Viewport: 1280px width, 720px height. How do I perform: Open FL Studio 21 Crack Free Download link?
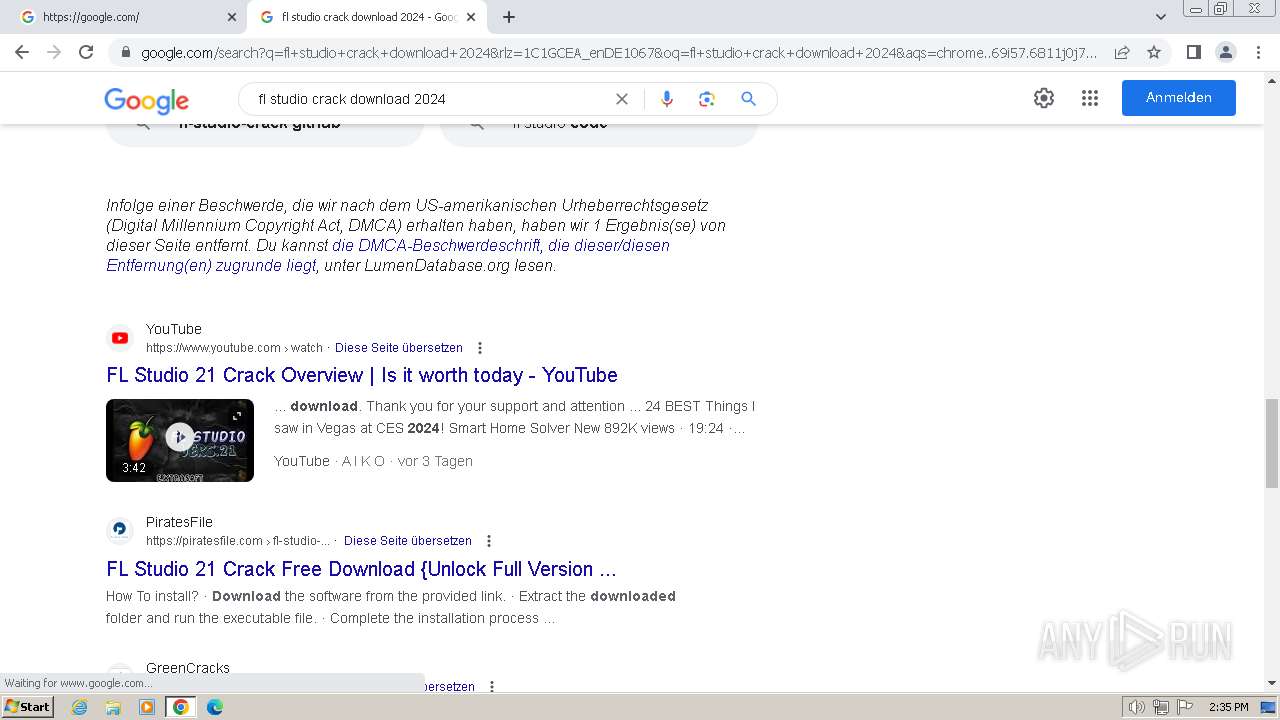coord(361,569)
